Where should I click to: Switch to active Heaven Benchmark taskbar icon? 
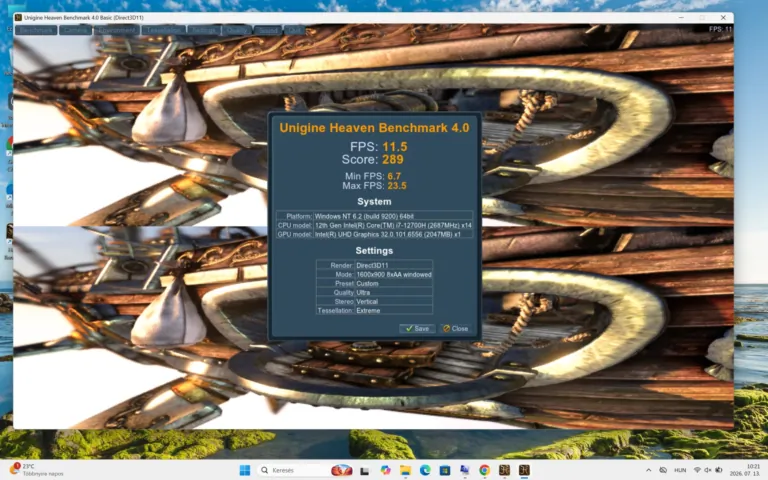[x=524, y=470]
